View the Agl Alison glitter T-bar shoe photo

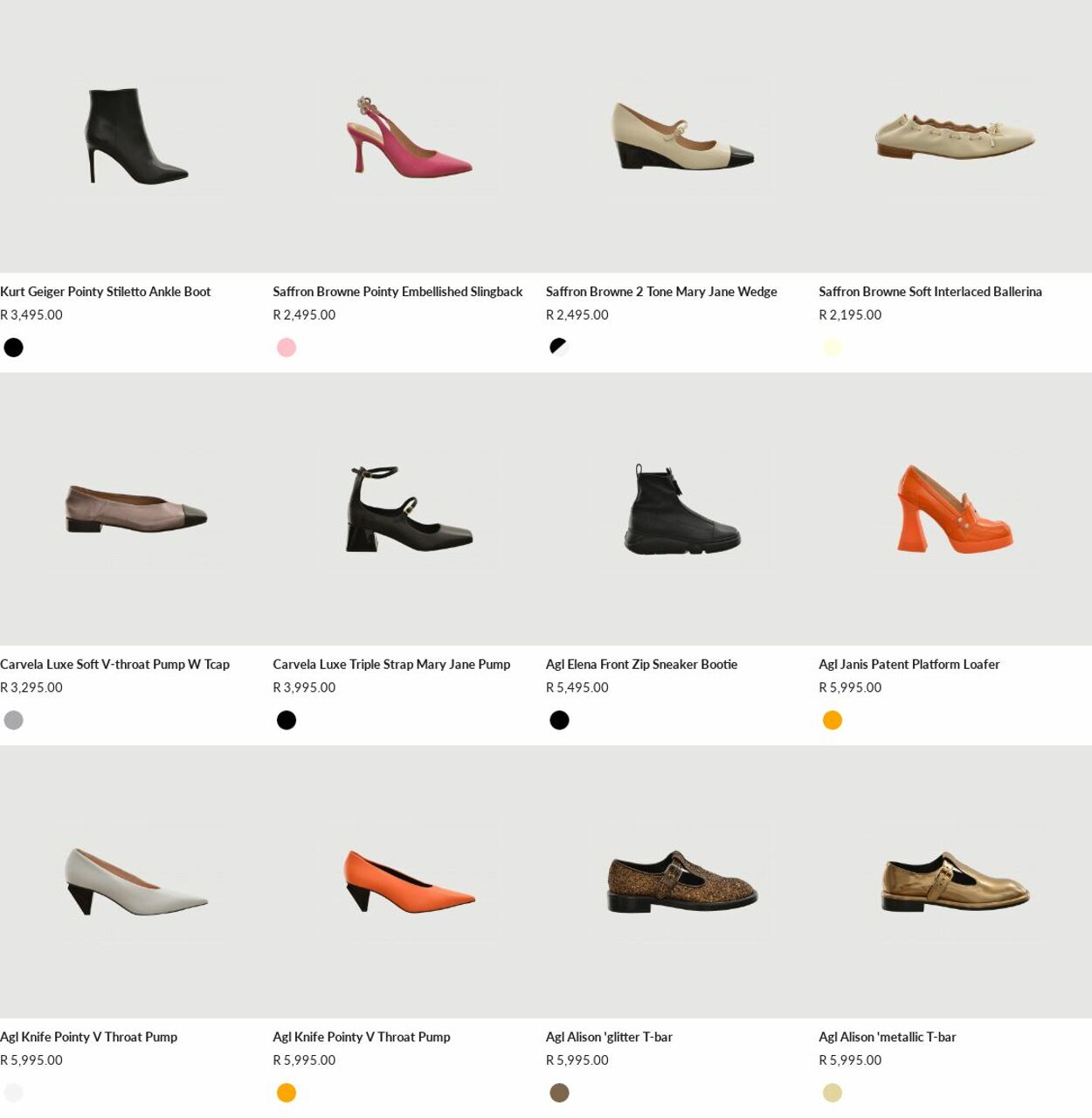[x=682, y=882]
